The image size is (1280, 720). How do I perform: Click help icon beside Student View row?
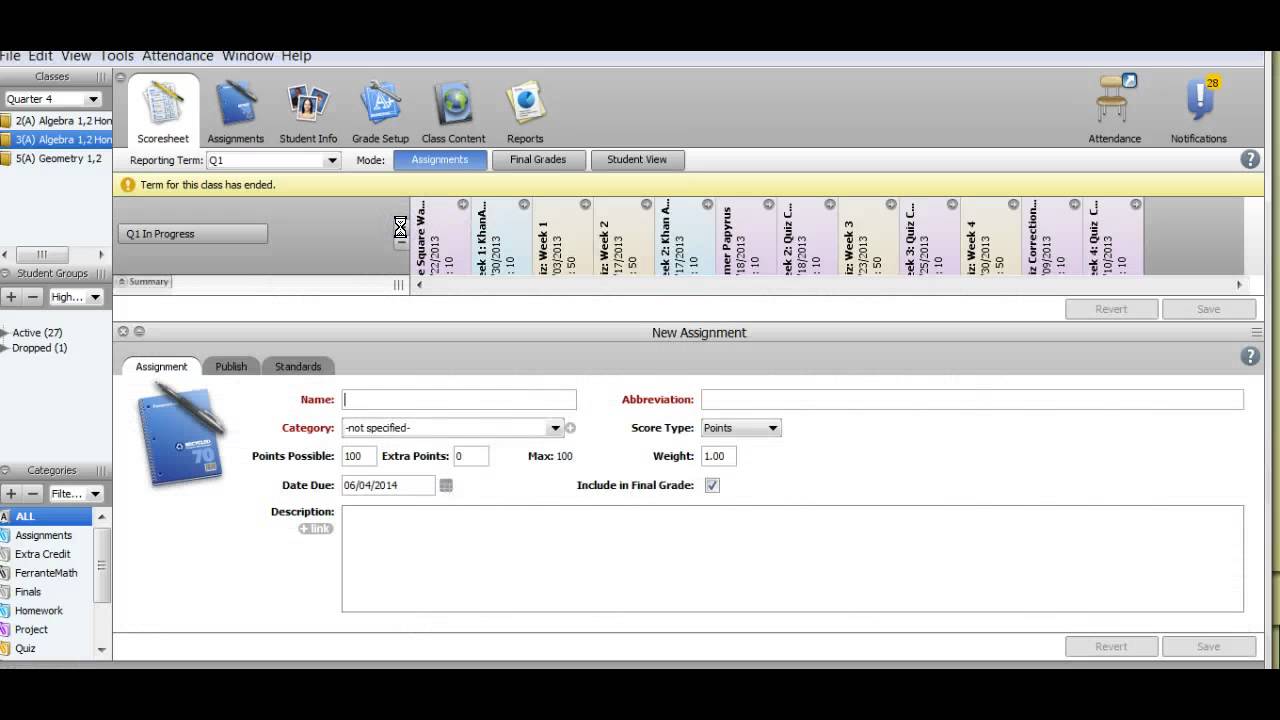(x=1249, y=160)
